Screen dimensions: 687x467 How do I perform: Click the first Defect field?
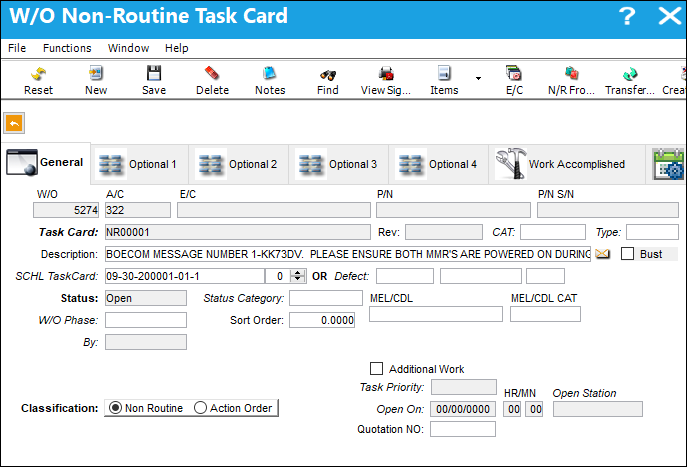[405, 276]
